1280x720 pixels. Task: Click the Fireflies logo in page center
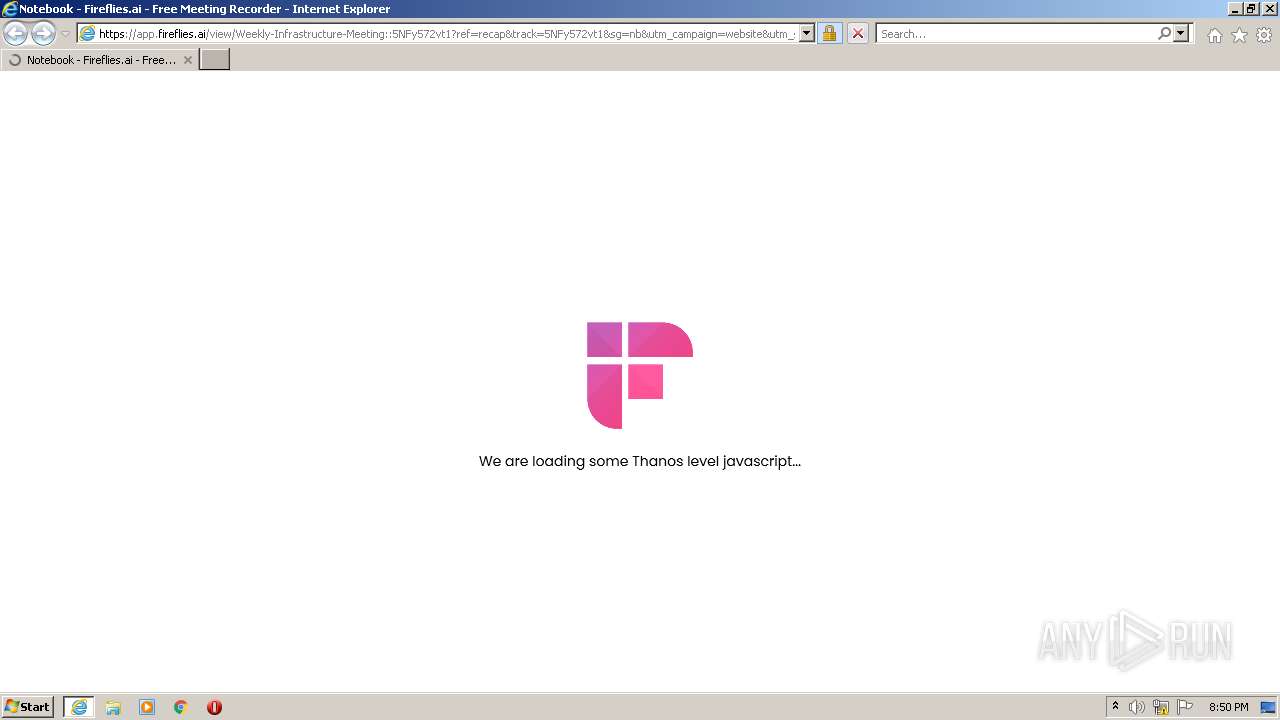coord(640,375)
